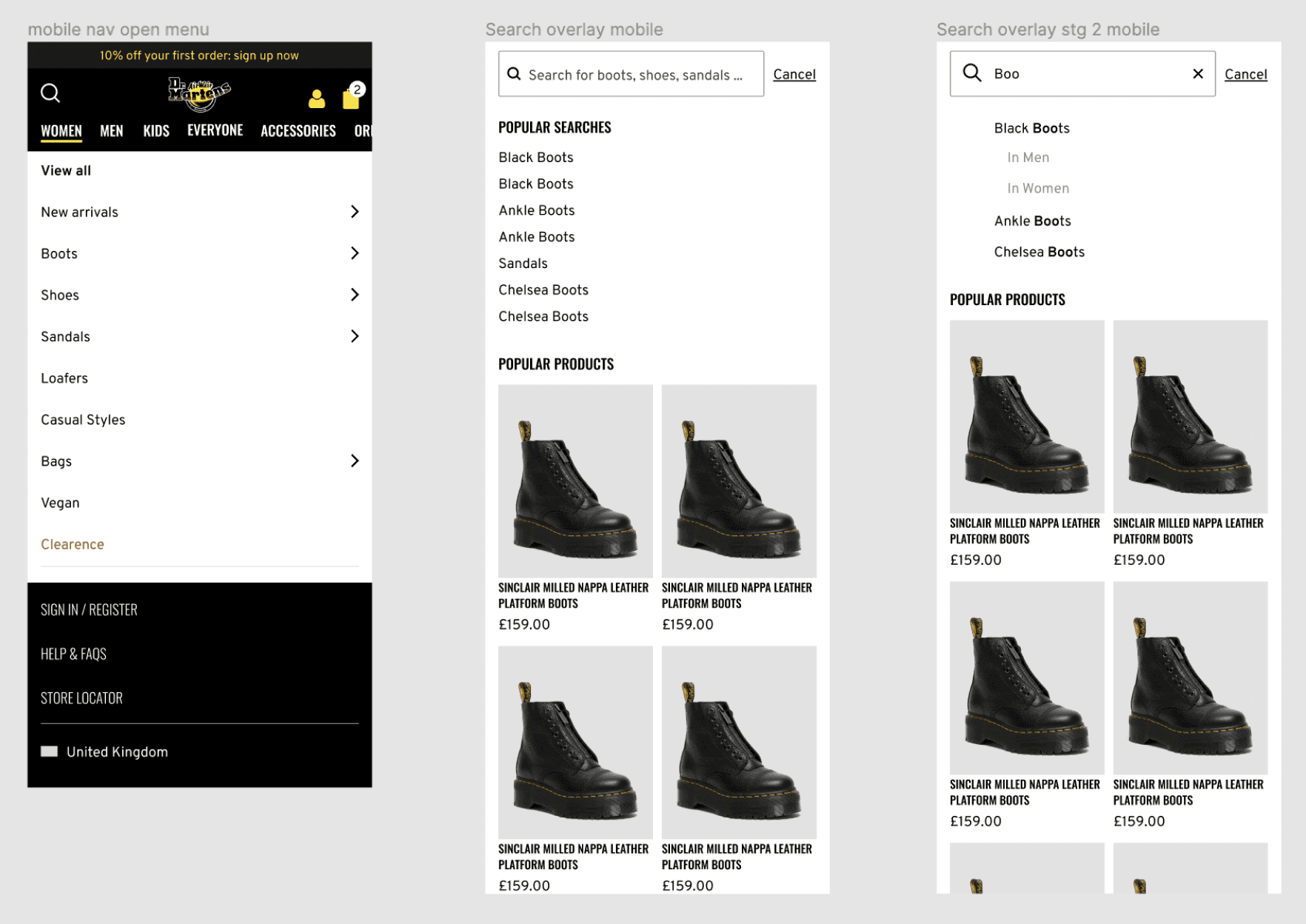Click the magnifier icon in the 'Search for boots' field
Viewport: 1306px width, 924px height.
tap(514, 74)
